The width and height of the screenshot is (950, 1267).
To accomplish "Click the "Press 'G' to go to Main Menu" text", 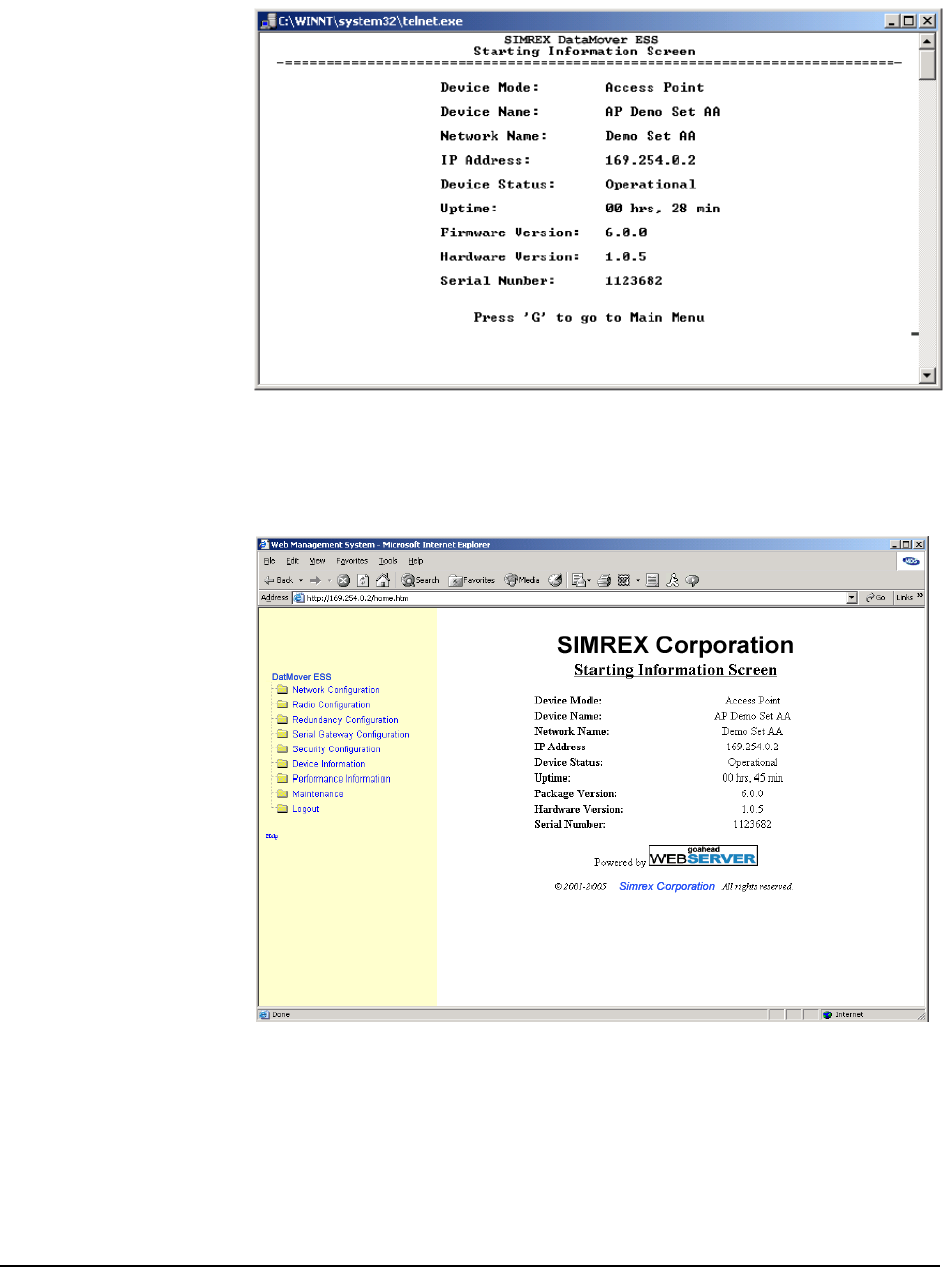I will [x=588, y=317].
